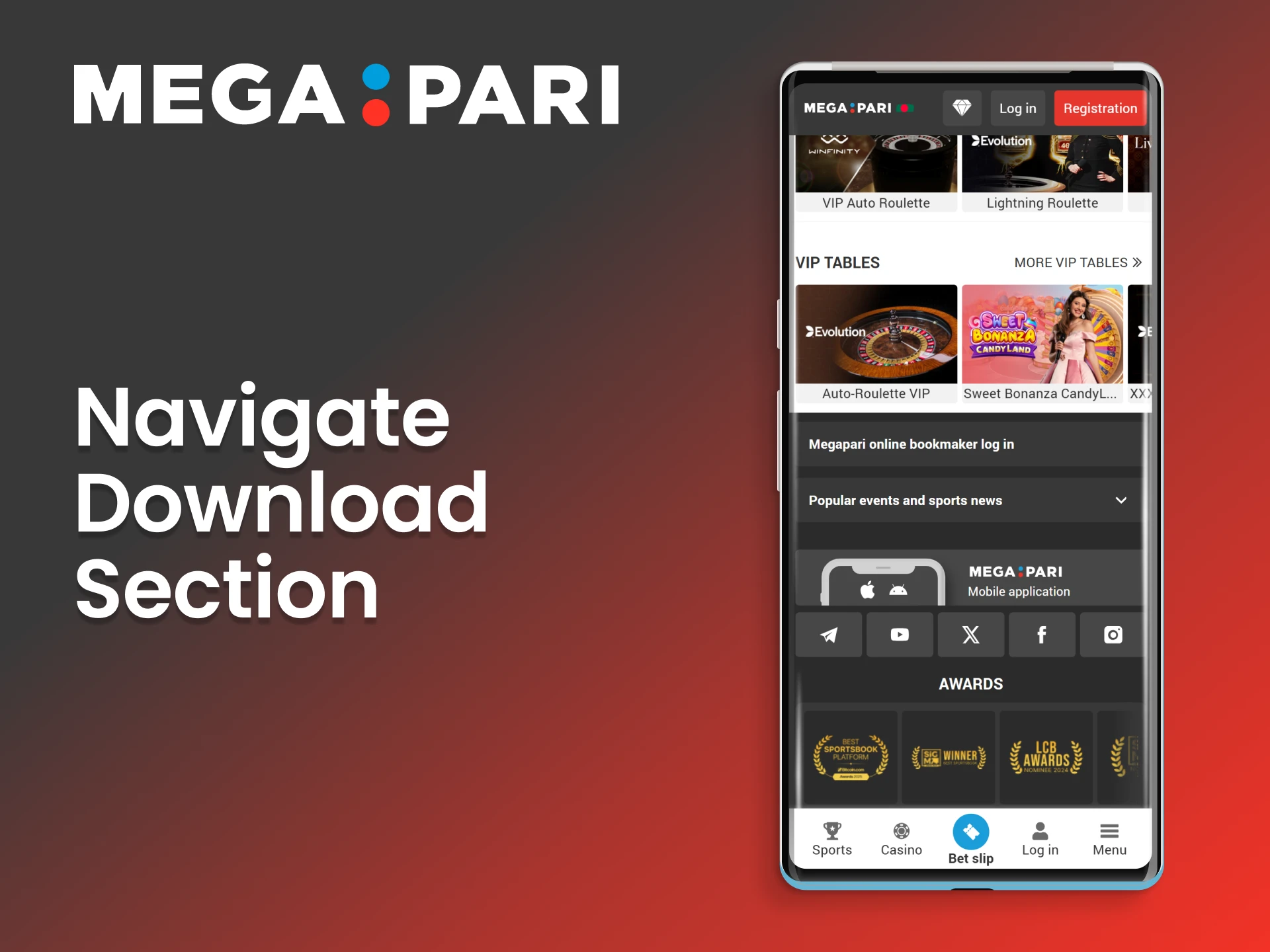Click the VIP diamond icon in top bar
This screenshot has width=1270, height=952.
click(x=961, y=108)
